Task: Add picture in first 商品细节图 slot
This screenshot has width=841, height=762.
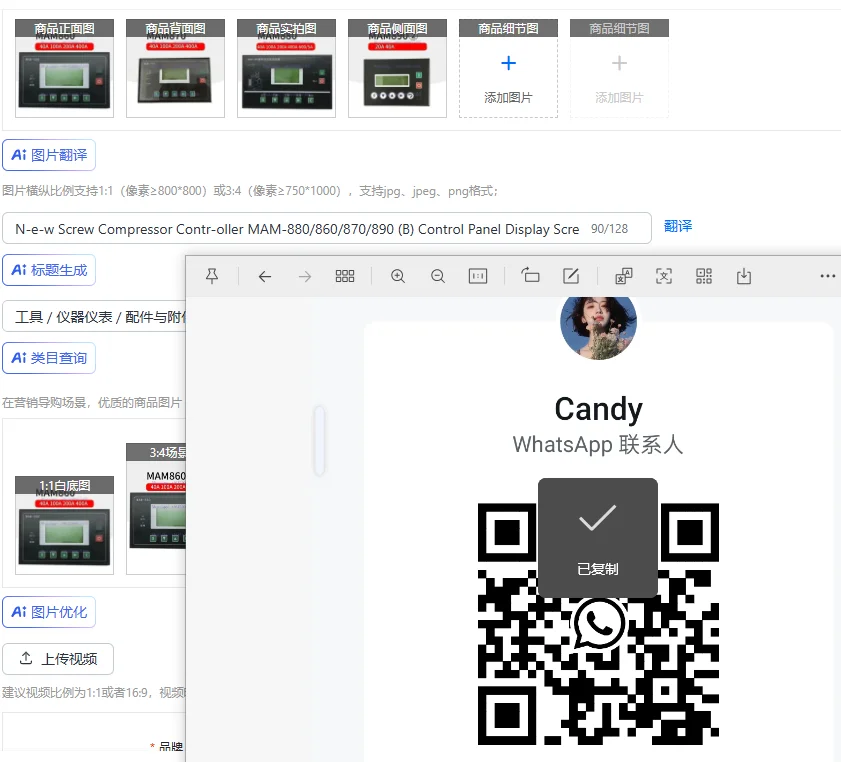Action: click(508, 68)
